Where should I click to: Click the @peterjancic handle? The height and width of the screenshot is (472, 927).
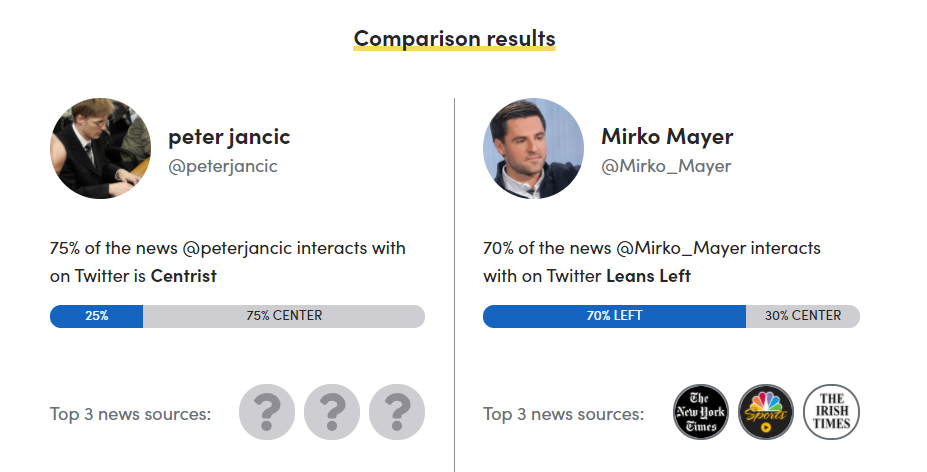point(222,166)
